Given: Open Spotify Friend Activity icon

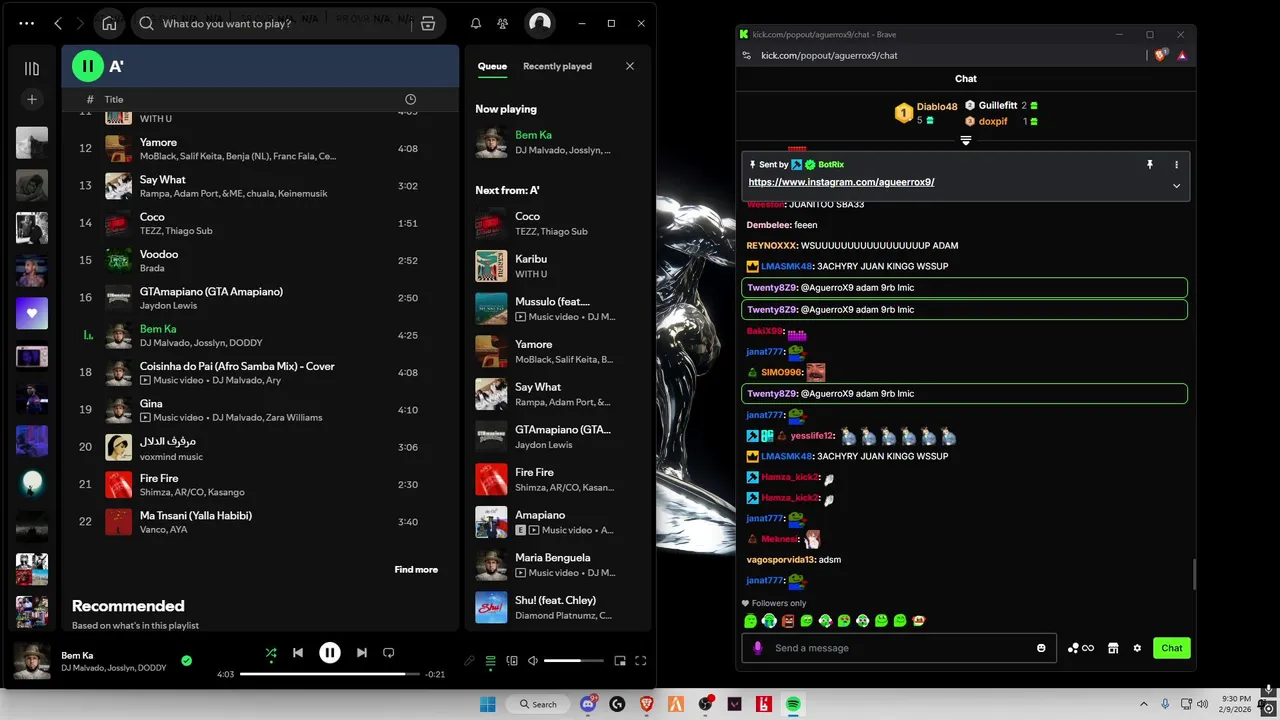Looking at the screenshot, I should (503, 23).
